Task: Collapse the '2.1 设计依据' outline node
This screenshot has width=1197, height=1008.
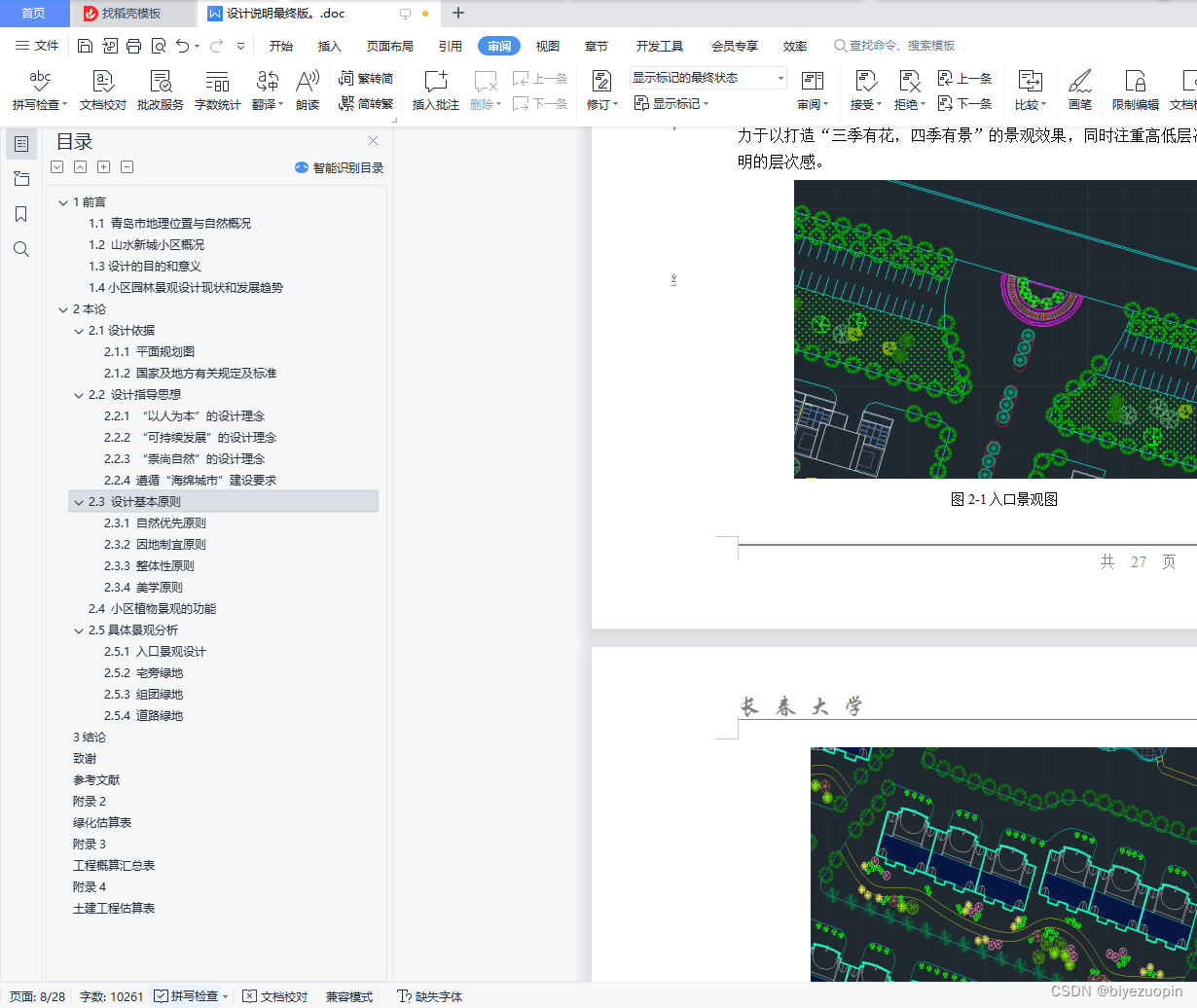Action: [x=79, y=331]
